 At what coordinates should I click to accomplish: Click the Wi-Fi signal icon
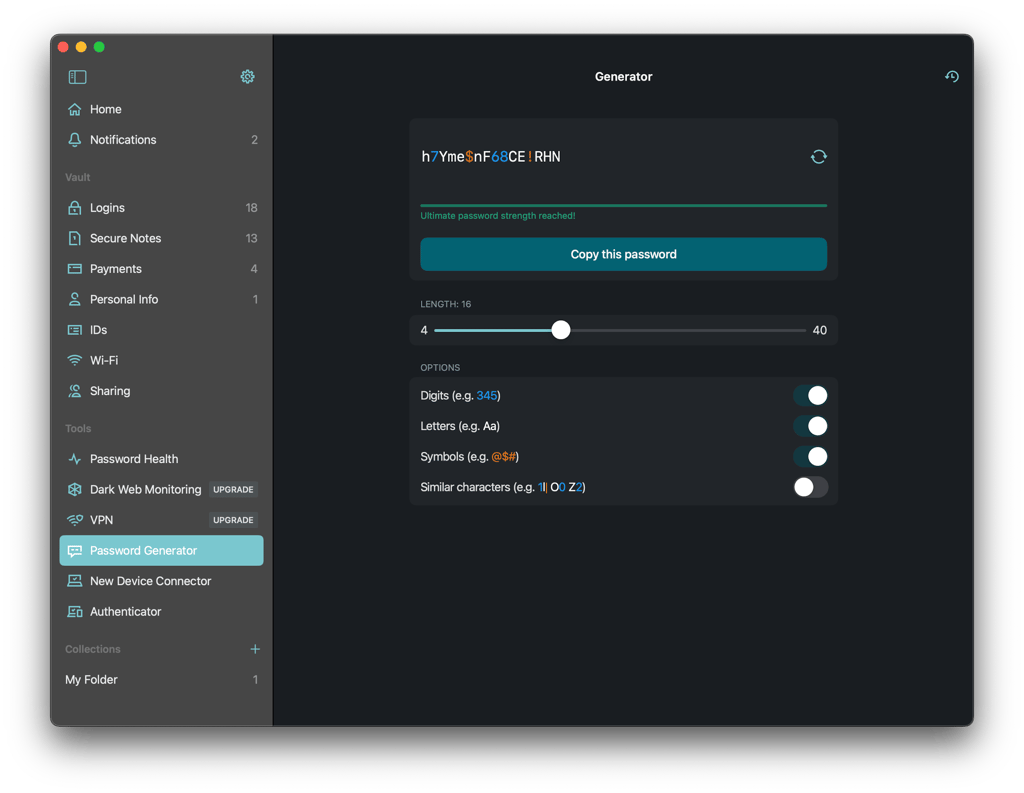[75, 360]
